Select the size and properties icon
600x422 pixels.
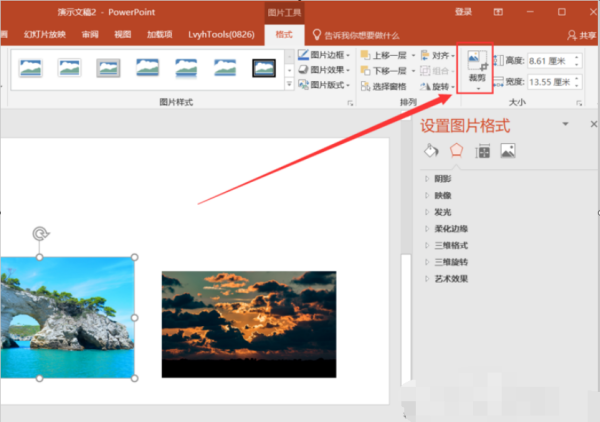tap(483, 151)
